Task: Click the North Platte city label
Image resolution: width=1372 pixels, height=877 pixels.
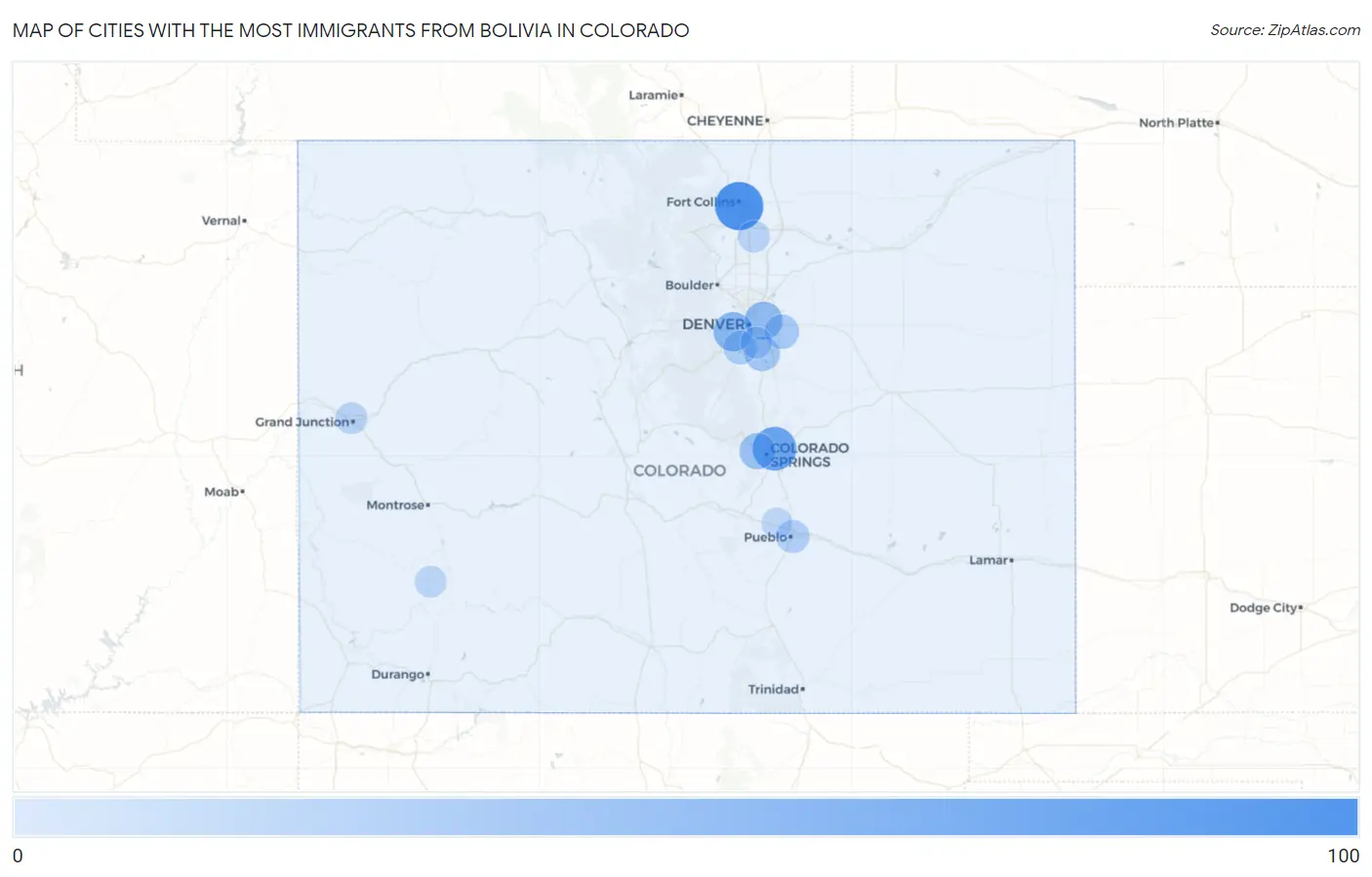Action: (x=1177, y=123)
